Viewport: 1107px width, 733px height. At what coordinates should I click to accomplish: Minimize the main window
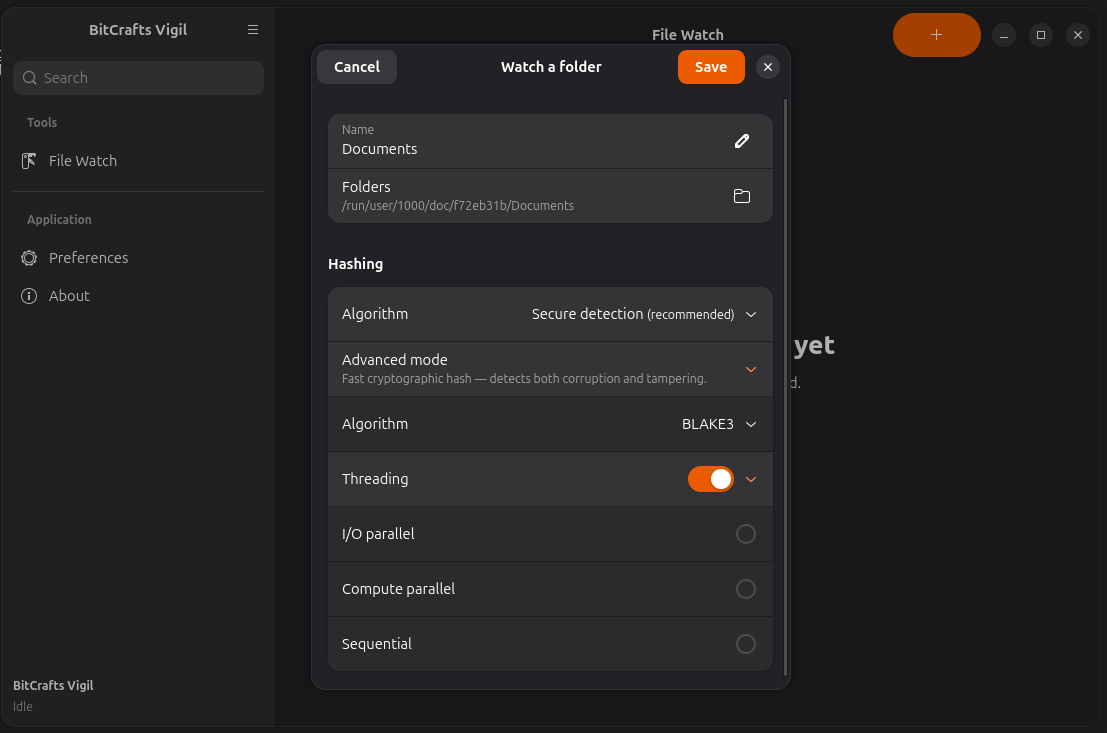[1003, 35]
